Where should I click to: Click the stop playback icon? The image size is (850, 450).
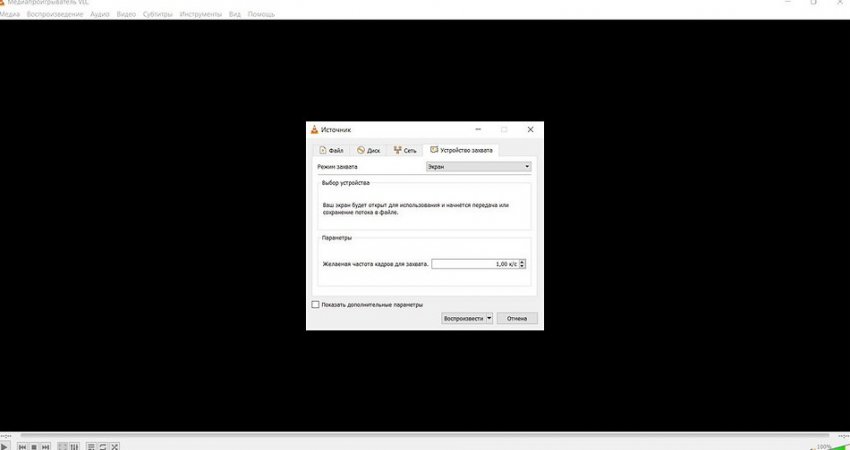click(x=34, y=446)
